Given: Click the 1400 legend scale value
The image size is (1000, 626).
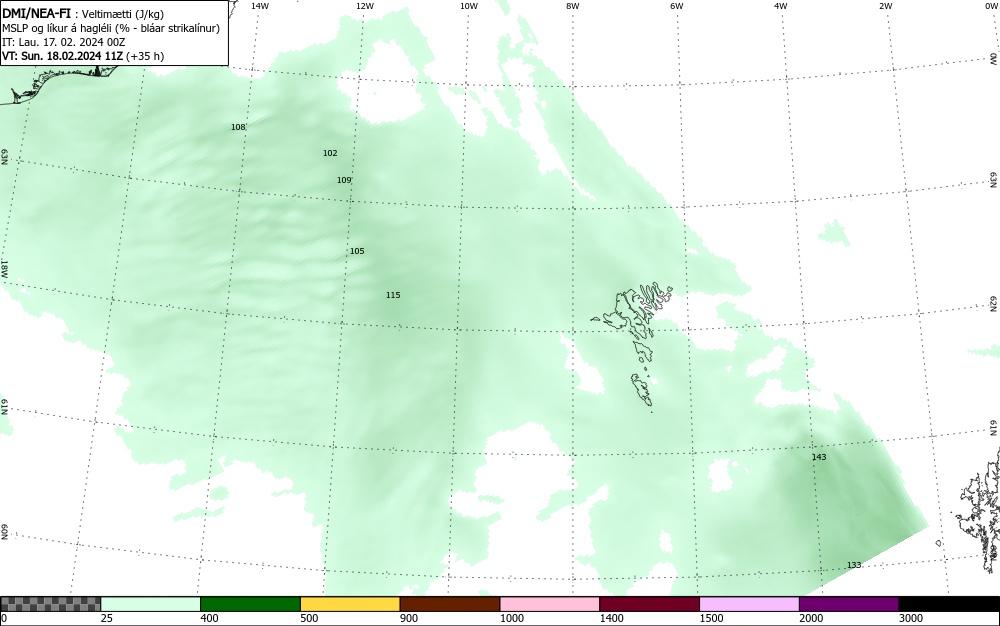Looking at the screenshot, I should point(611,618).
